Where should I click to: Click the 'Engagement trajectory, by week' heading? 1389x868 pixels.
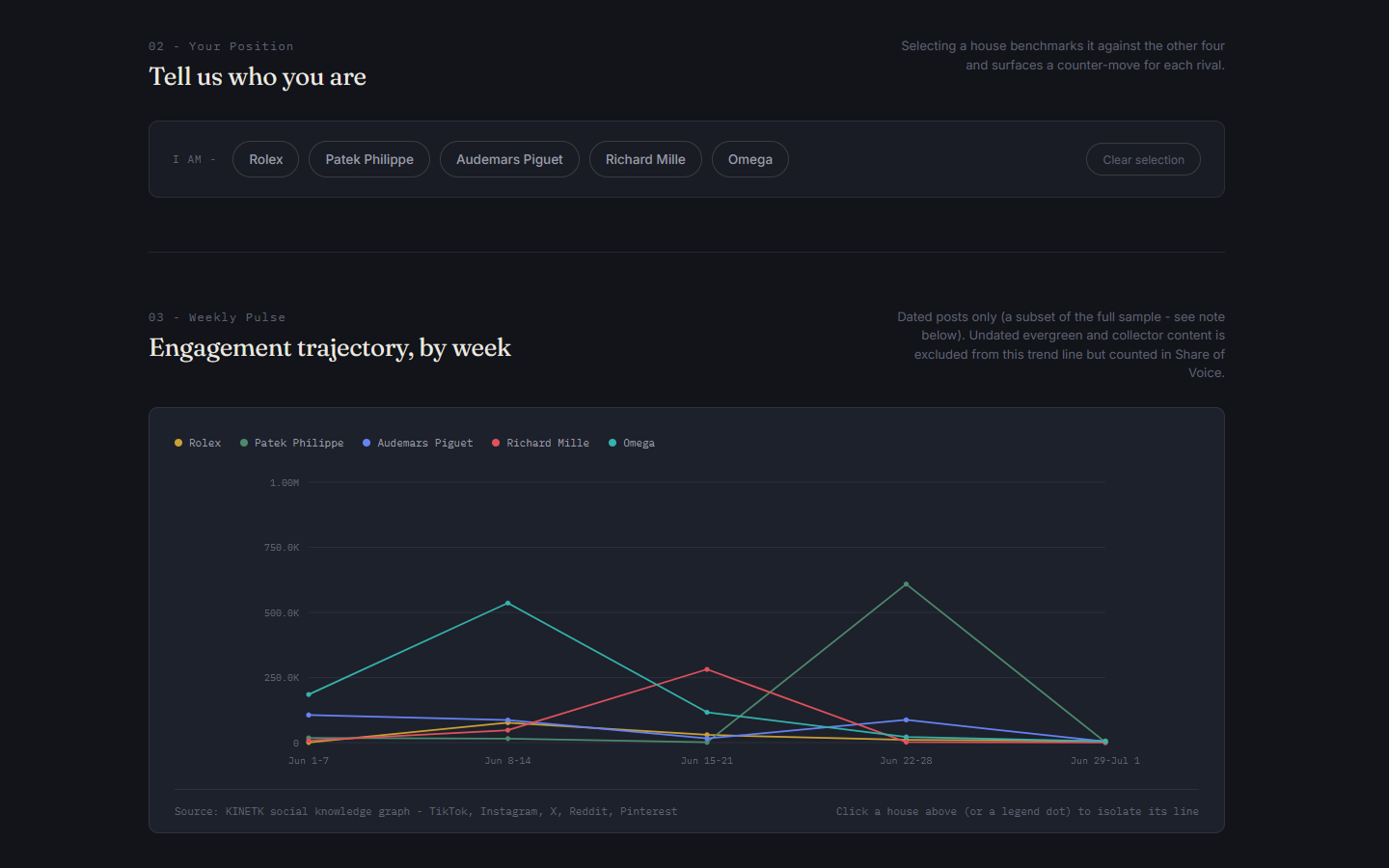coord(330,347)
